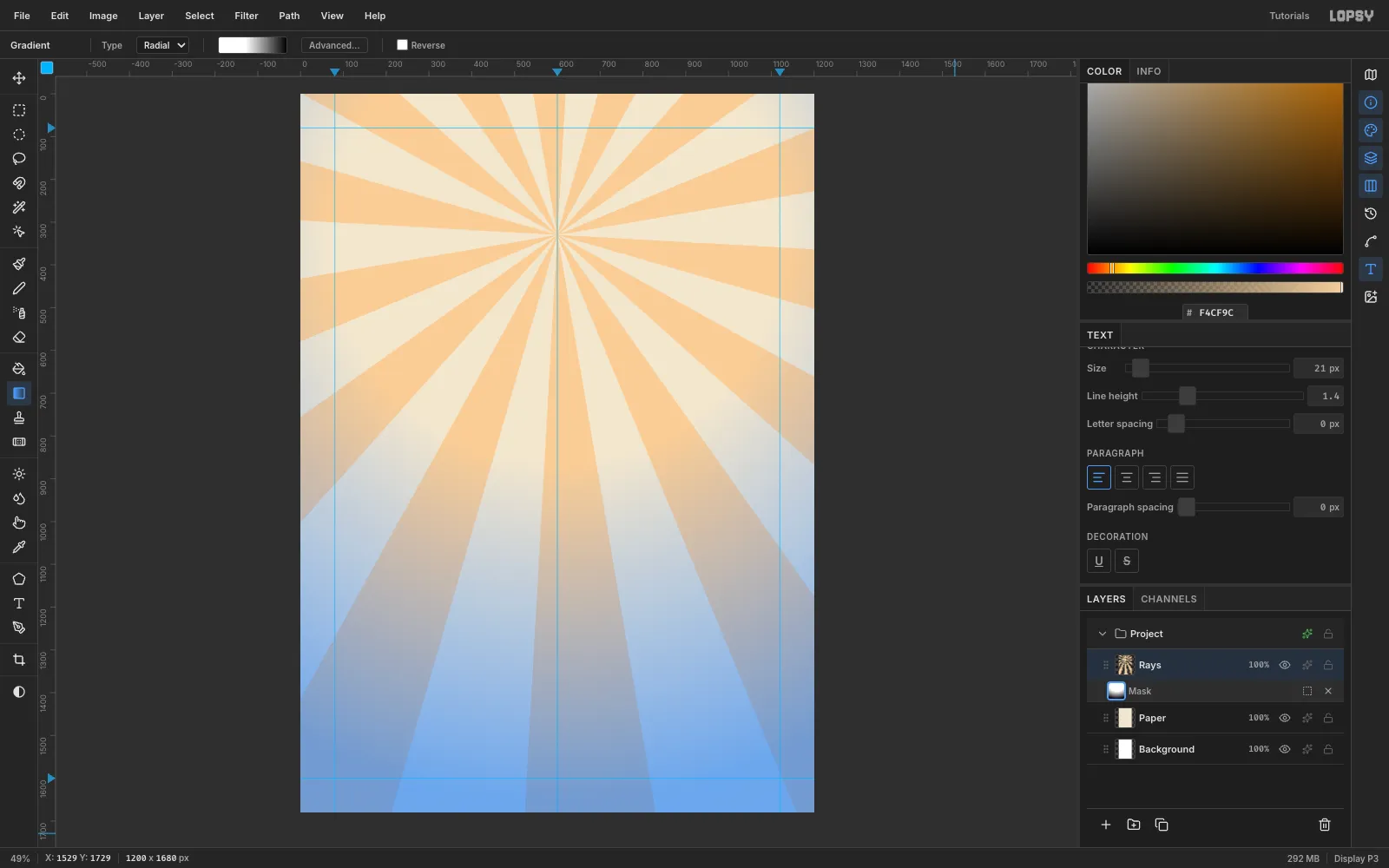The image size is (1389, 868).
Task: Click the hue spectrum slider
Action: click(1215, 268)
